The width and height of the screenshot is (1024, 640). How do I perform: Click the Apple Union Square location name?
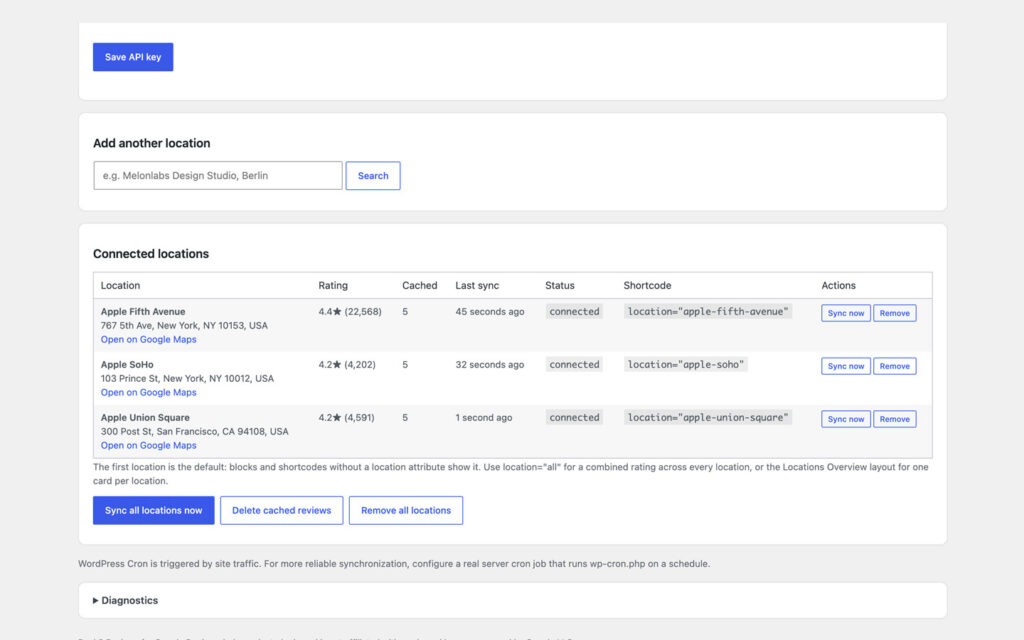(145, 417)
